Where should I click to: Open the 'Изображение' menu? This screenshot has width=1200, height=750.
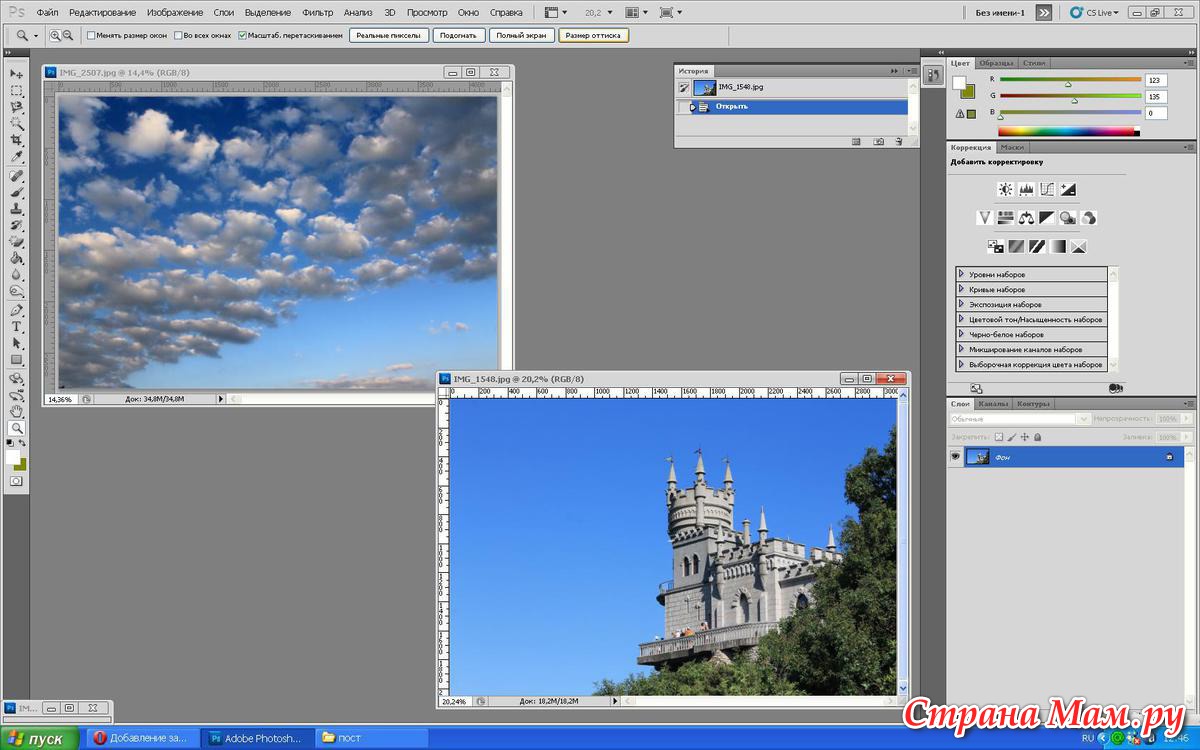pyautogui.click(x=174, y=12)
